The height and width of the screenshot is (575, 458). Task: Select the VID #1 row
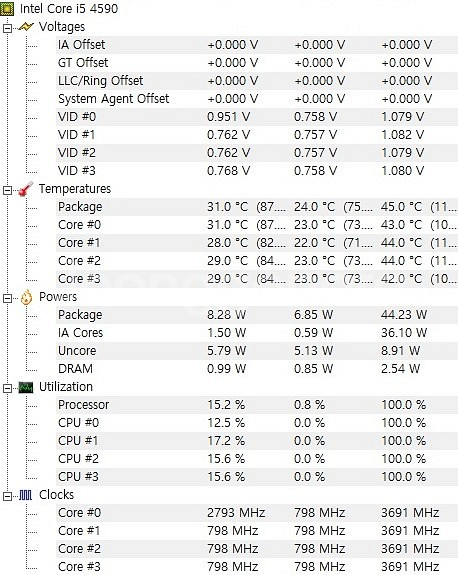tap(257, 135)
